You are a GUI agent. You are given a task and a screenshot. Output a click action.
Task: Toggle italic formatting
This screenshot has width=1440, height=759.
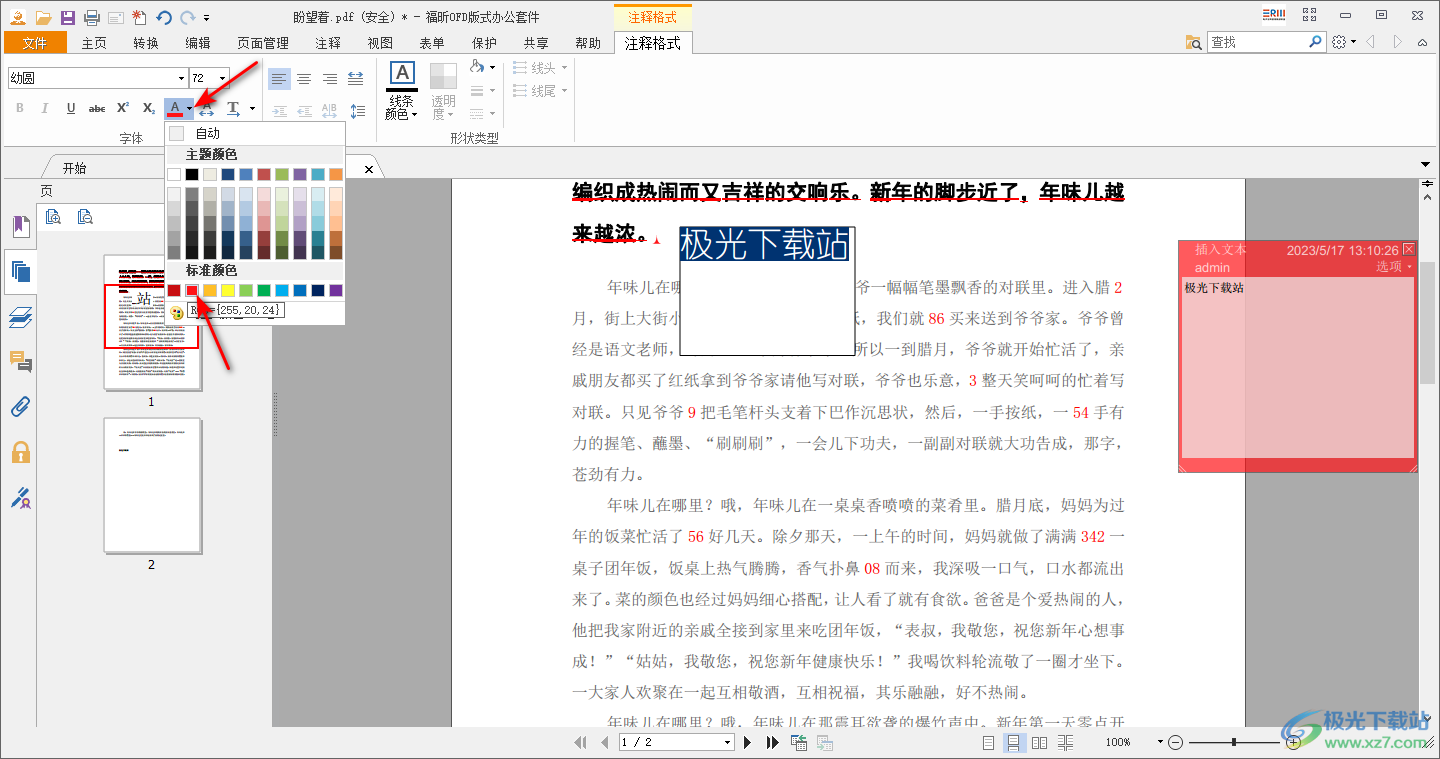point(44,108)
